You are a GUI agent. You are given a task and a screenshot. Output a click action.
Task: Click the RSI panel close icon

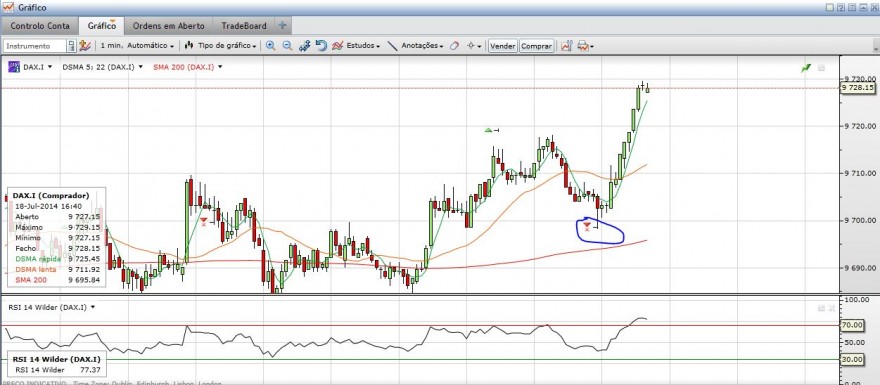[832, 308]
